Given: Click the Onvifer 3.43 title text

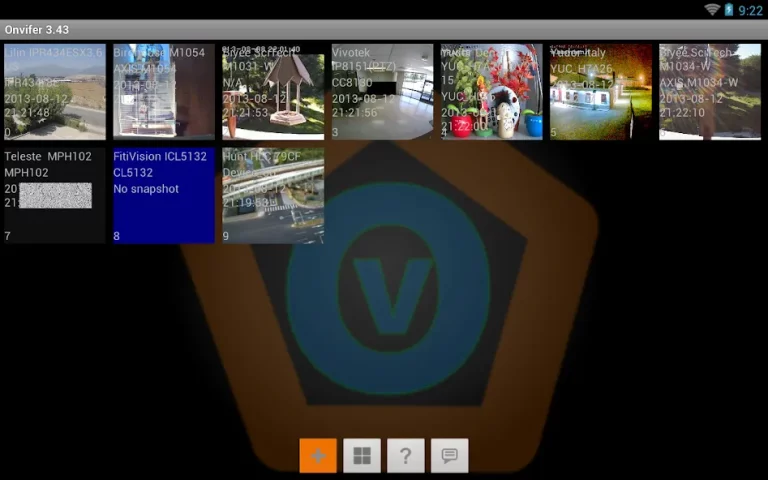Looking at the screenshot, I should point(37,30).
